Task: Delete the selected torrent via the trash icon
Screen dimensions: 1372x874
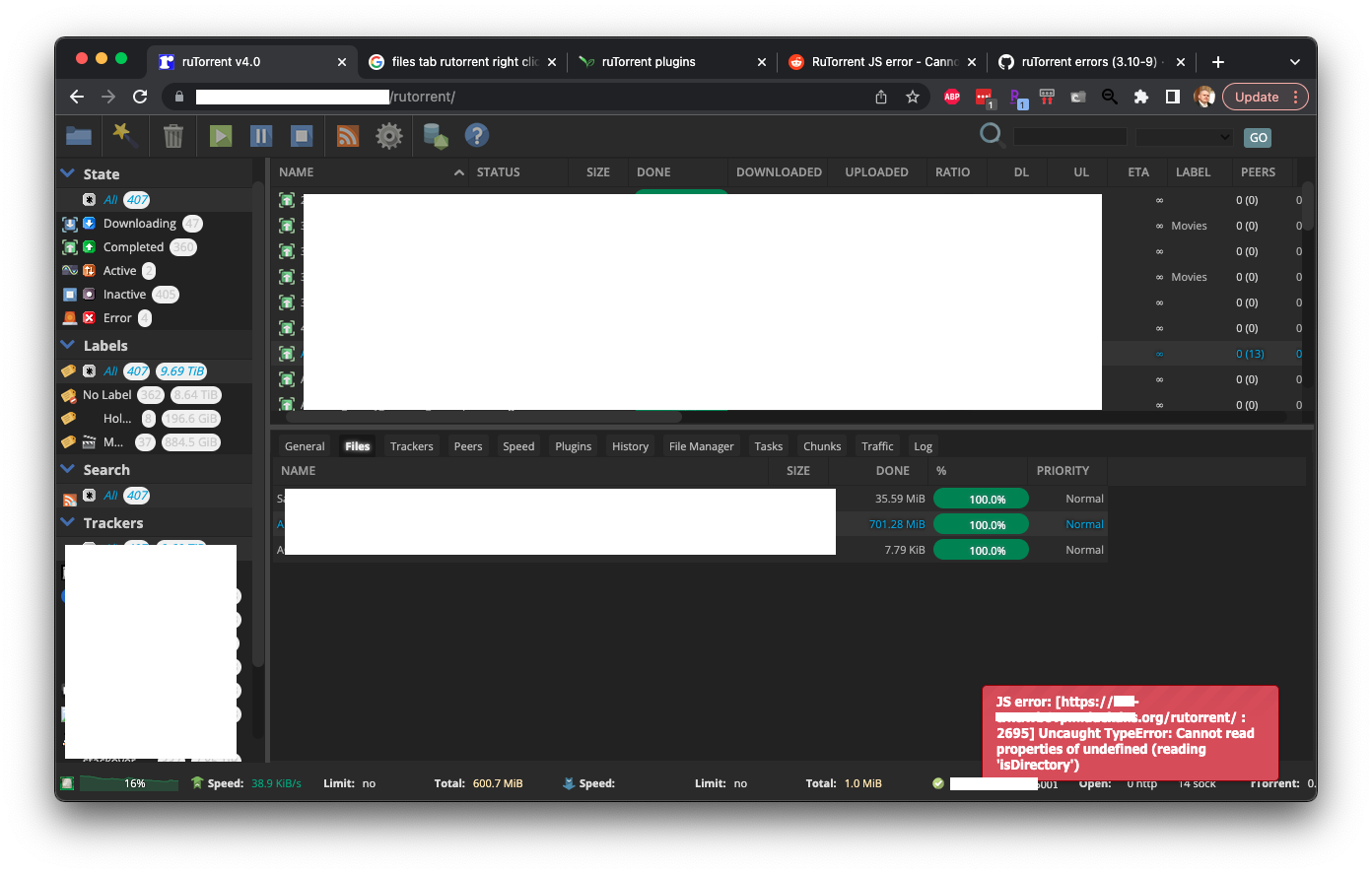Action: [x=173, y=135]
